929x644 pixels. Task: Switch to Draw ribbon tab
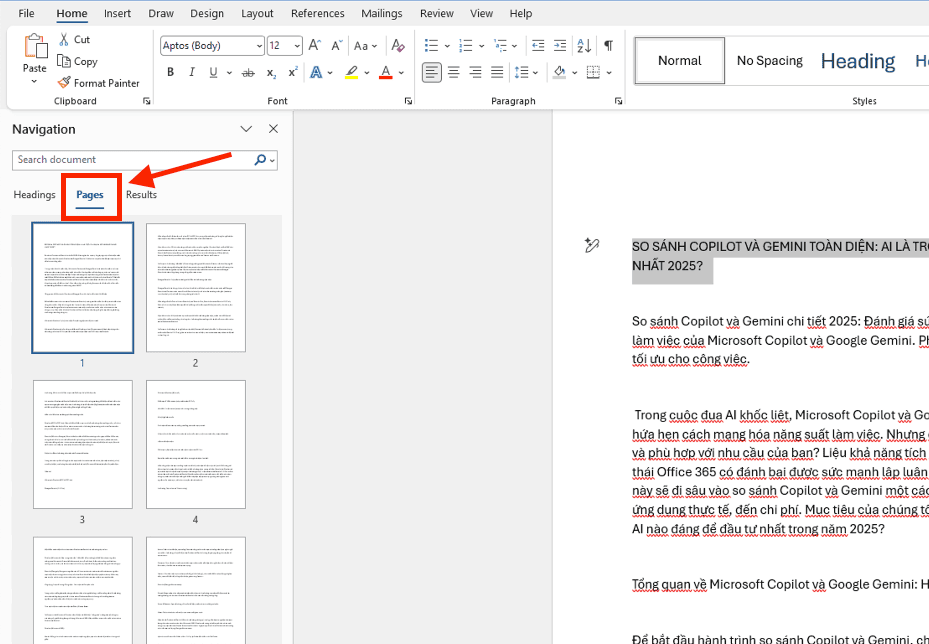pyautogui.click(x=161, y=14)
